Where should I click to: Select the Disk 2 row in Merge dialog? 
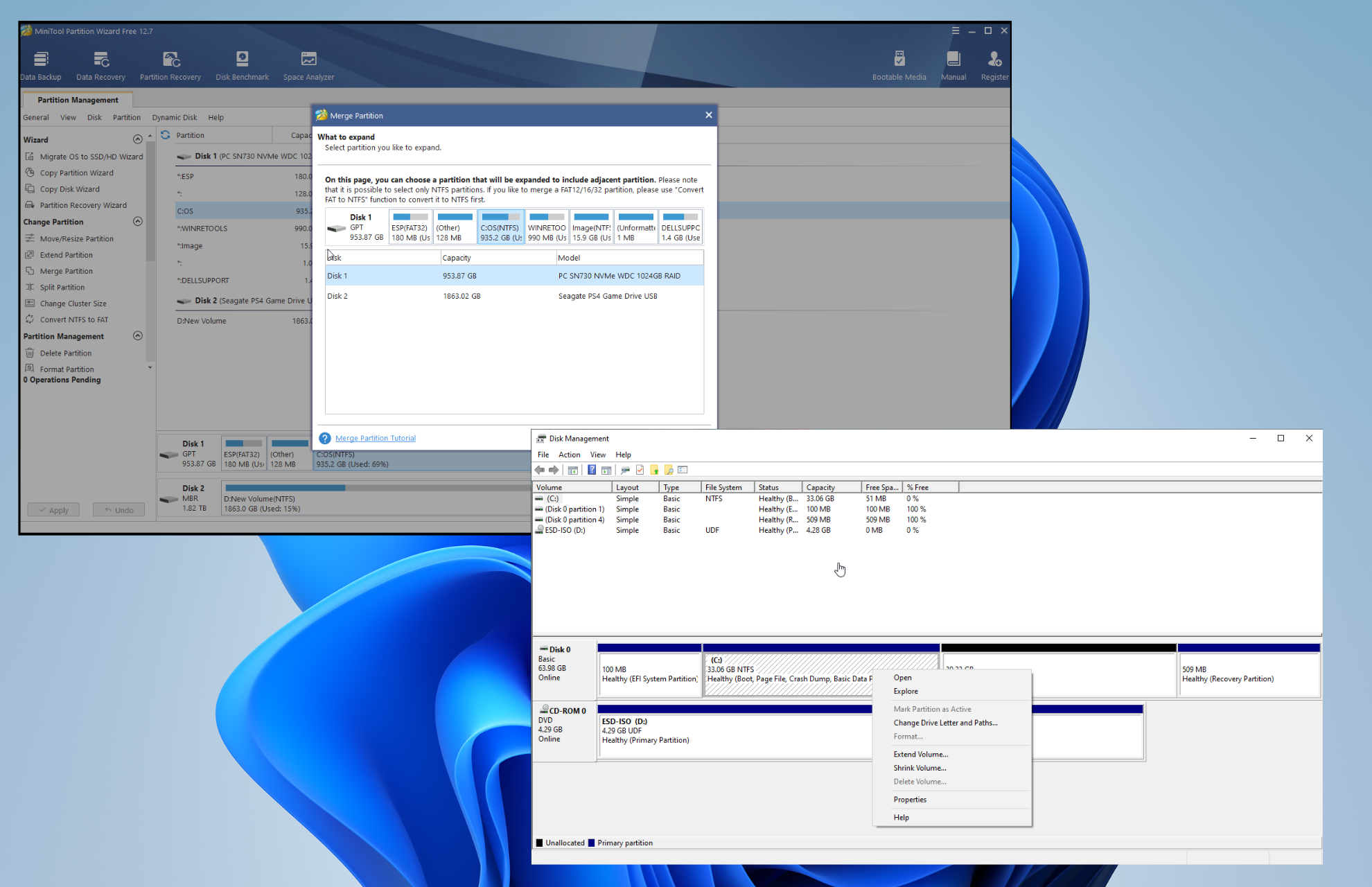coord(514,296)
